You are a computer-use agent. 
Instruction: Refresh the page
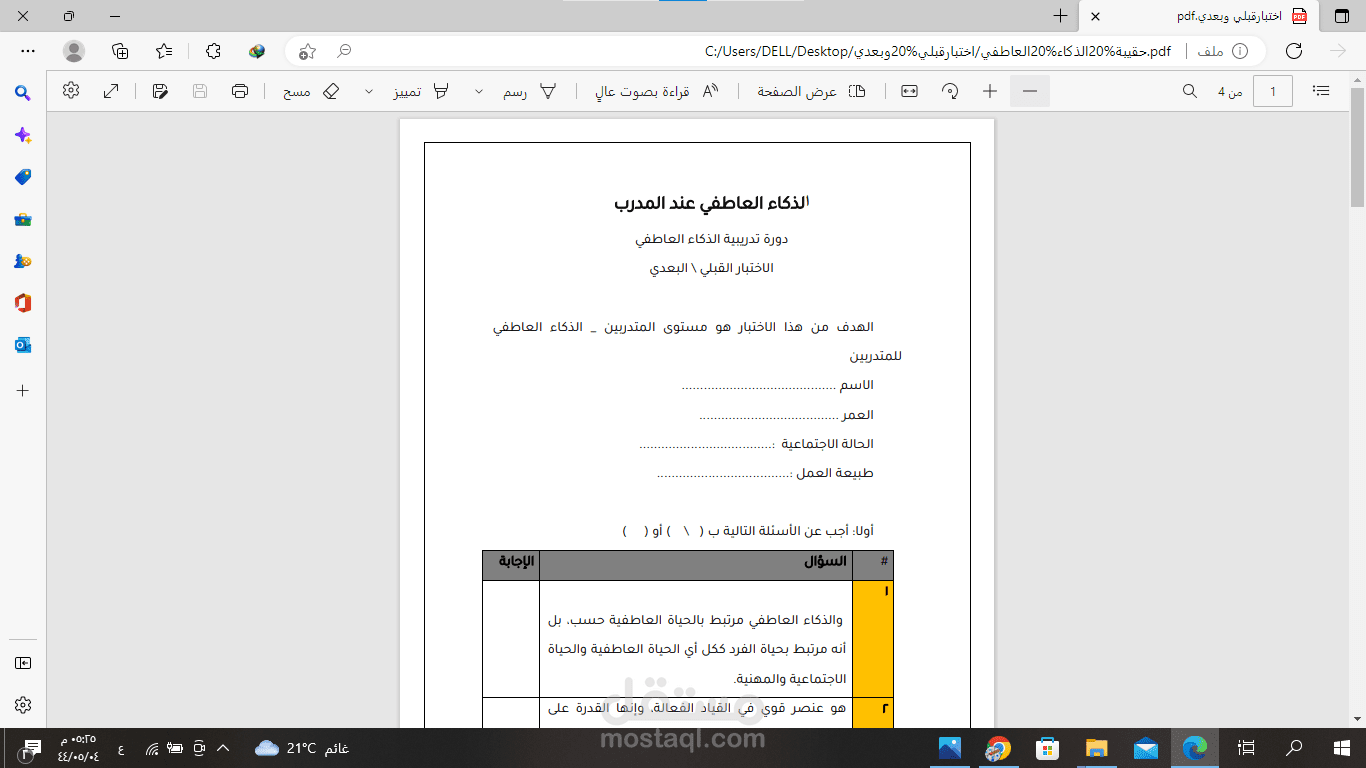click(1294, 51)
